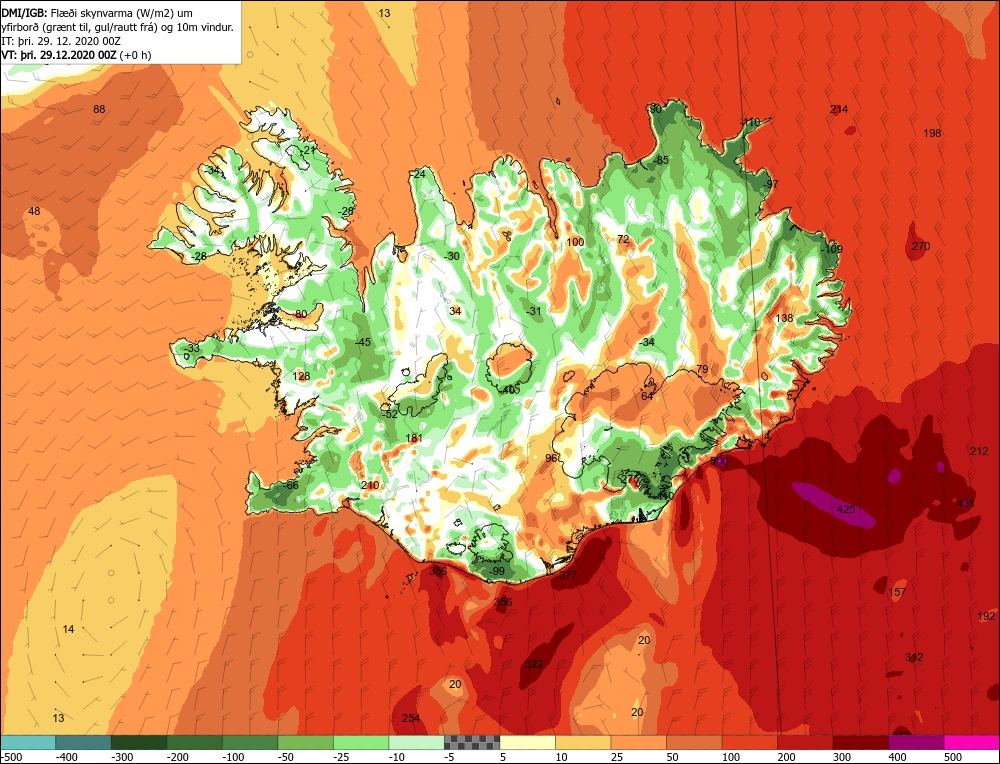1000x764 pixels.
Task: Click the legend label '-10'
Action: click(x=398, y=757)
